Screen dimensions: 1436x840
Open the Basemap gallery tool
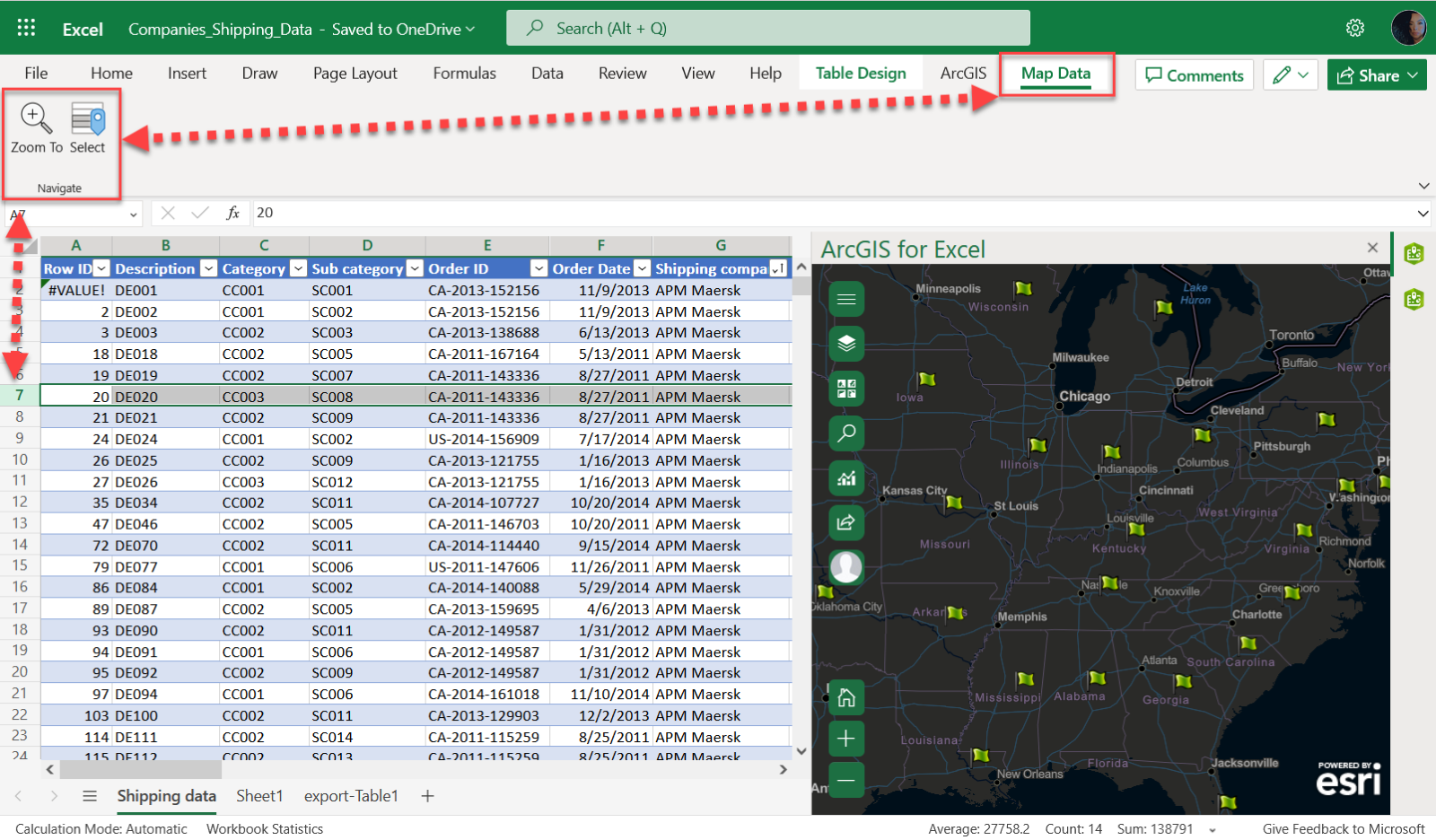point(846,389)
